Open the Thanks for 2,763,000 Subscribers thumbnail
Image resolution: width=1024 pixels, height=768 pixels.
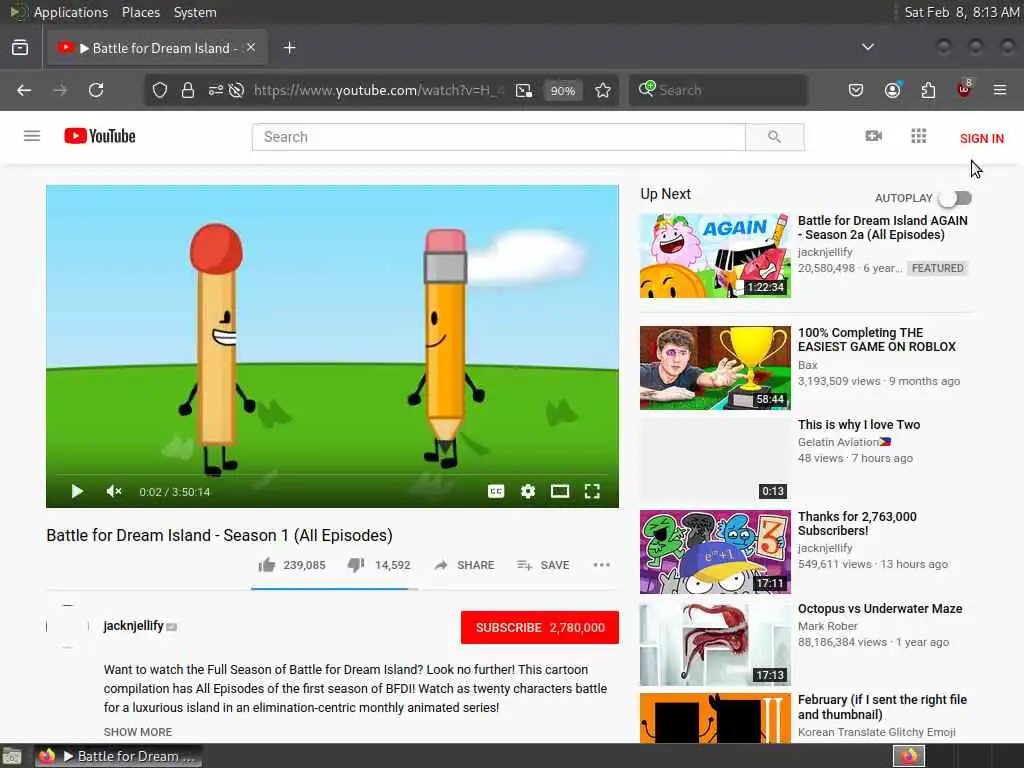tap(715, 552)
